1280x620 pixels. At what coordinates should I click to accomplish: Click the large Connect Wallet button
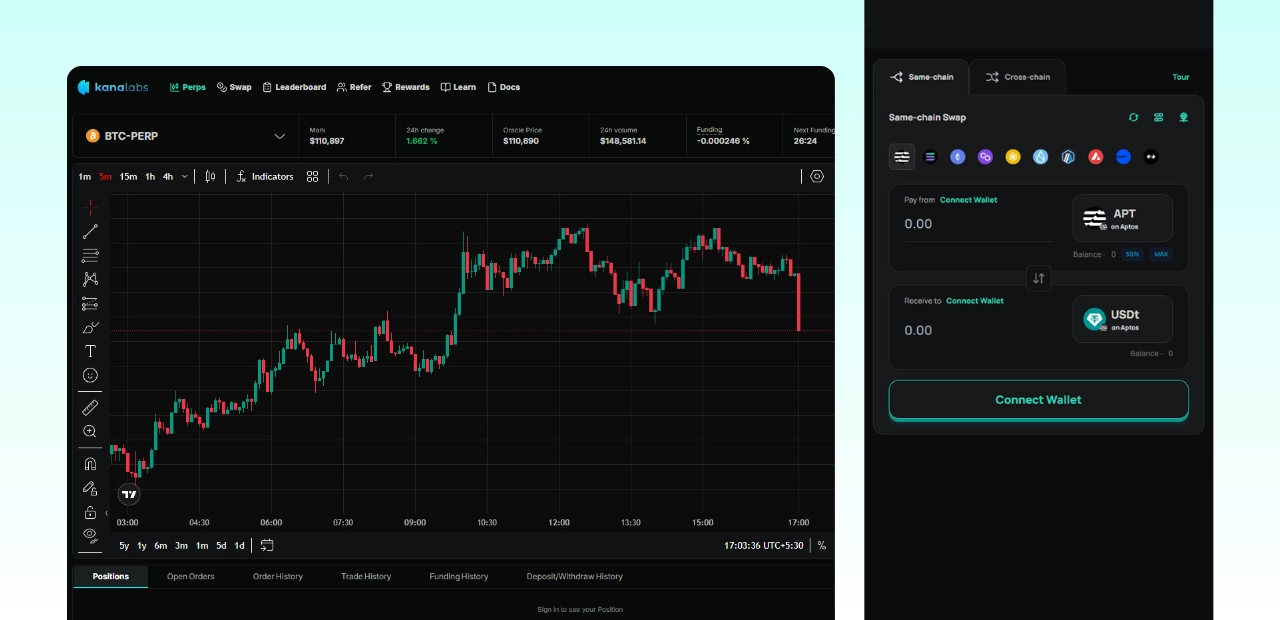coord(1039,400)
